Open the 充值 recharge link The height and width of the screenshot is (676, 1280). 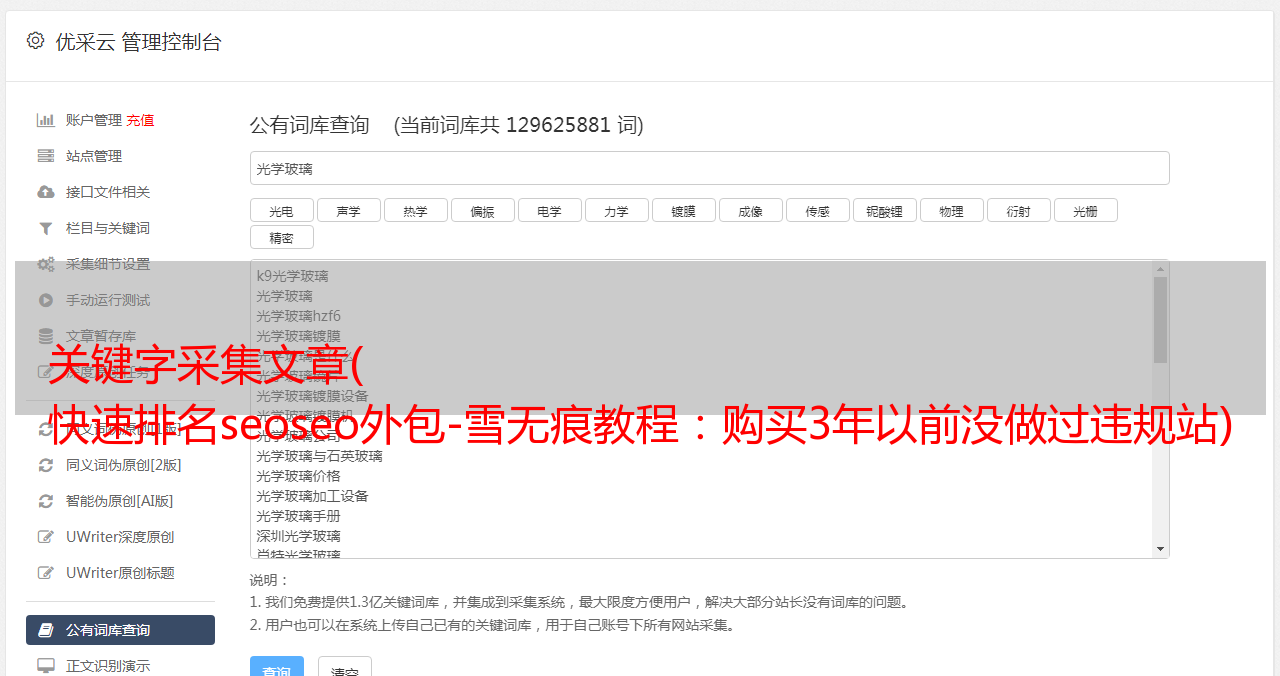(140, 120)
